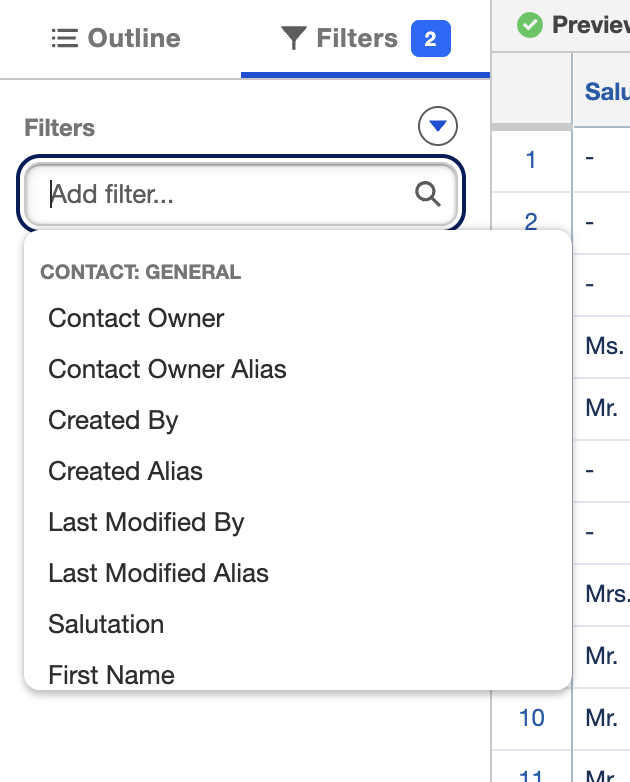Focus the Add filter search field
The image size is (630, 782).
(241, 194)
